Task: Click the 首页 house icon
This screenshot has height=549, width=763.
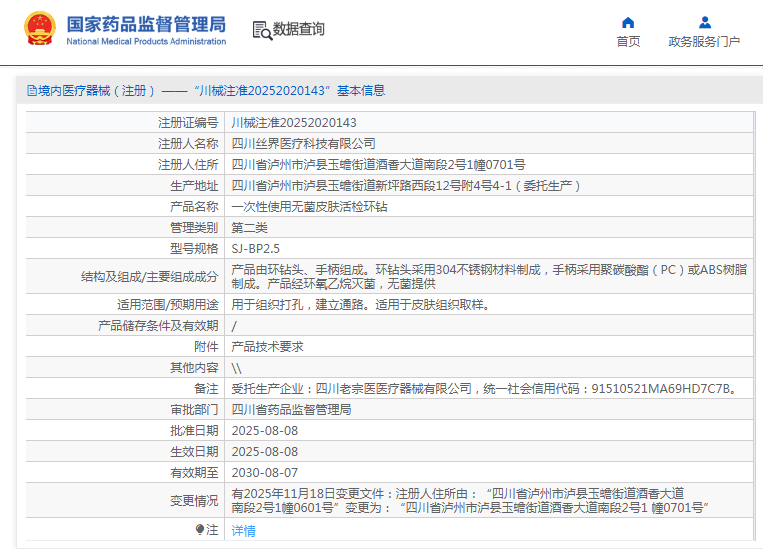Action: 628,23
